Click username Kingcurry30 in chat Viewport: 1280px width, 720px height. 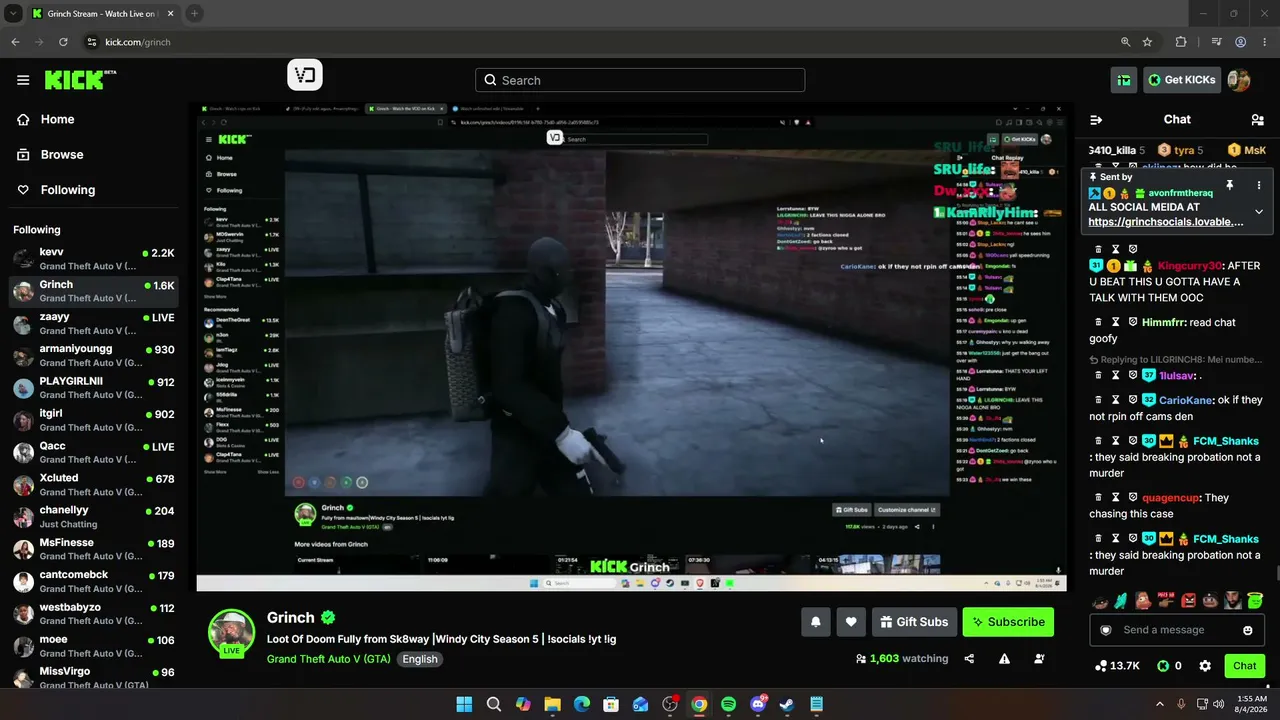pyautogui.click(x=1190, y=266)
